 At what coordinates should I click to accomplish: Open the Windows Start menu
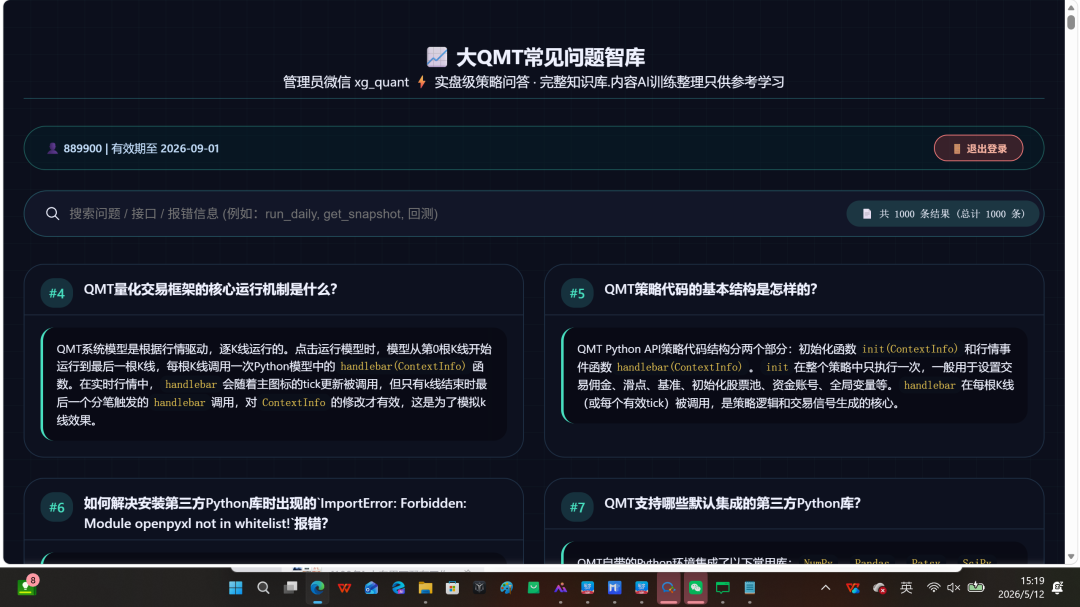(x=236, y=588)
